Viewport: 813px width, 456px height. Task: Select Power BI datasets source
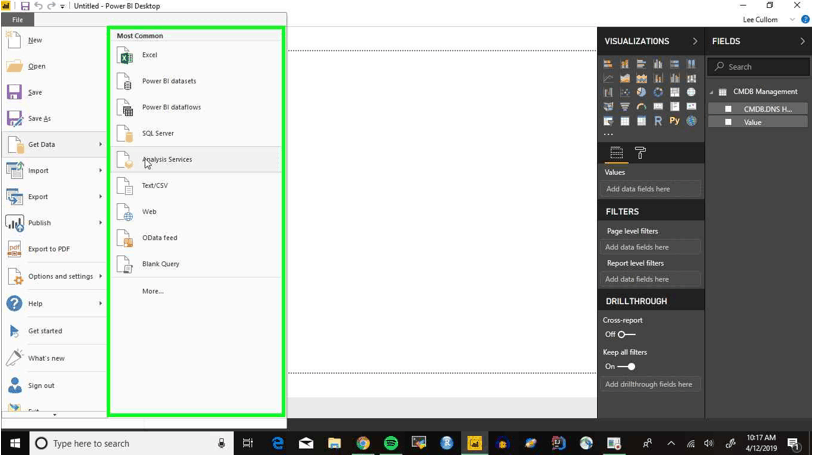point(196,81)
